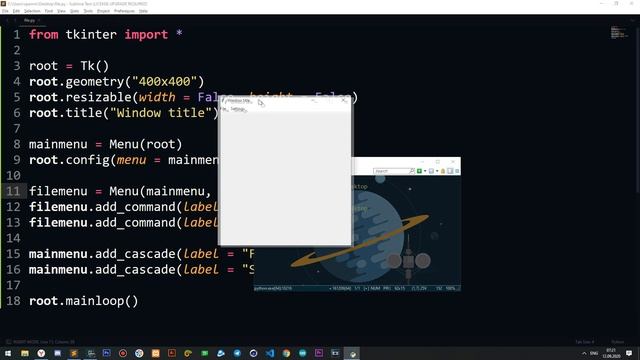Open Visual Studio Code from the taskbar
The width and height of the screenshot is (640, 360).
[x=270, y=353]
